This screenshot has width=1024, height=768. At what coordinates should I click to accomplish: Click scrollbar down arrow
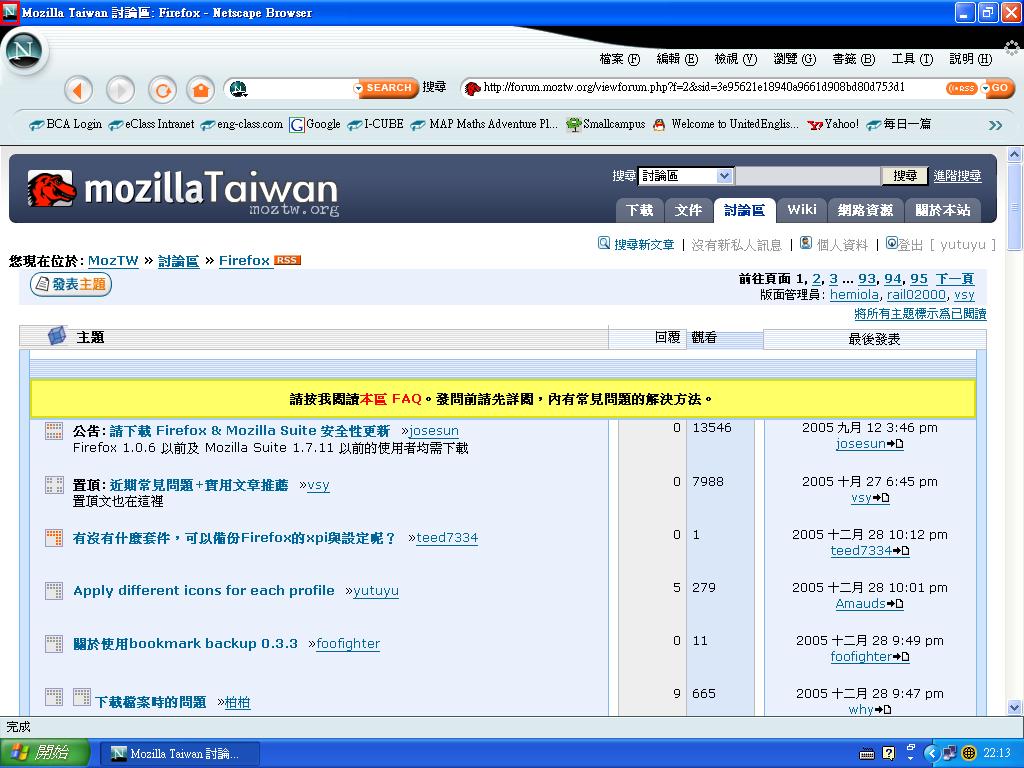point(1014,707)
